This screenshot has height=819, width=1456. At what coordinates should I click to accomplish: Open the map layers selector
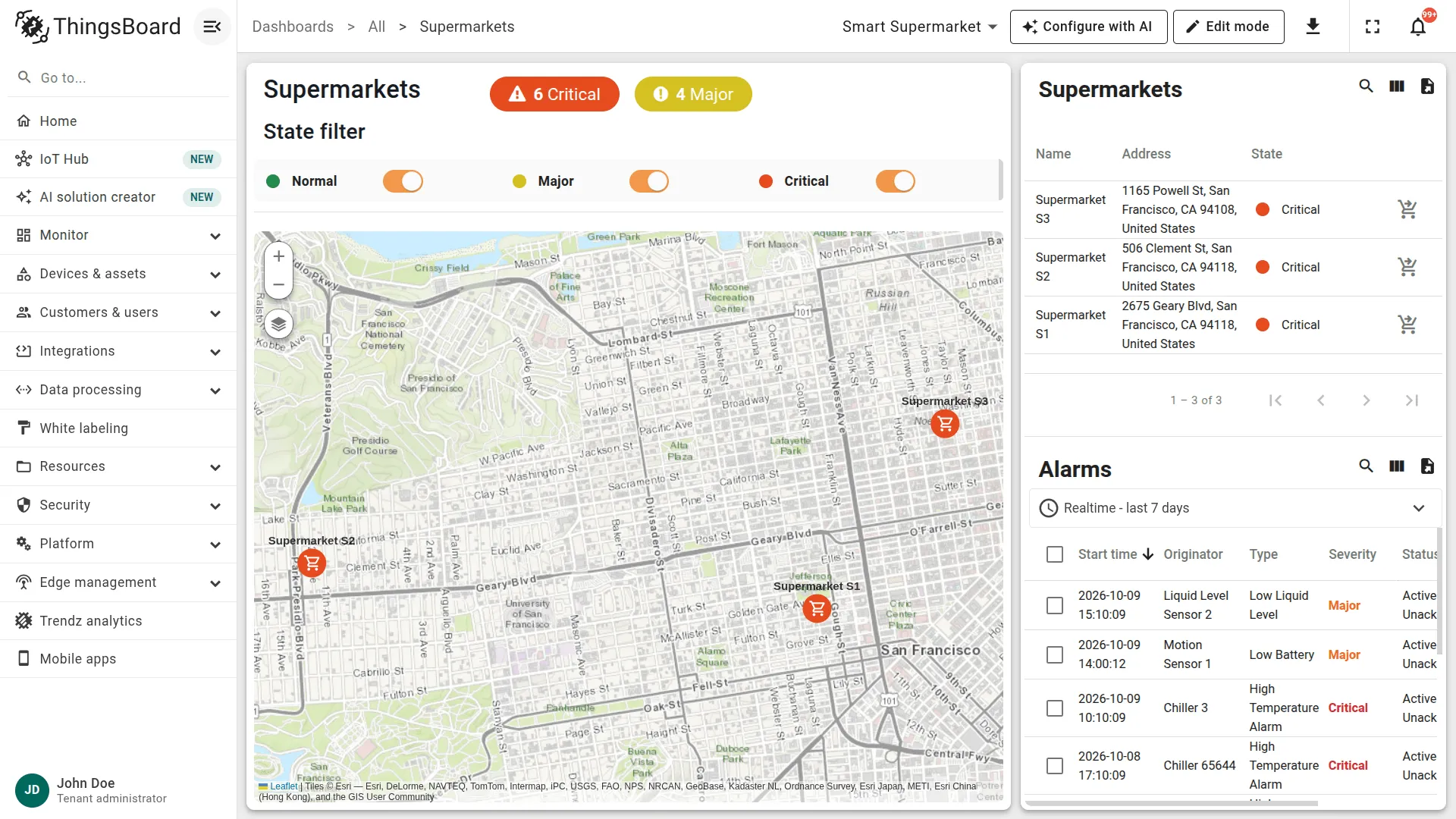point(278,325)
